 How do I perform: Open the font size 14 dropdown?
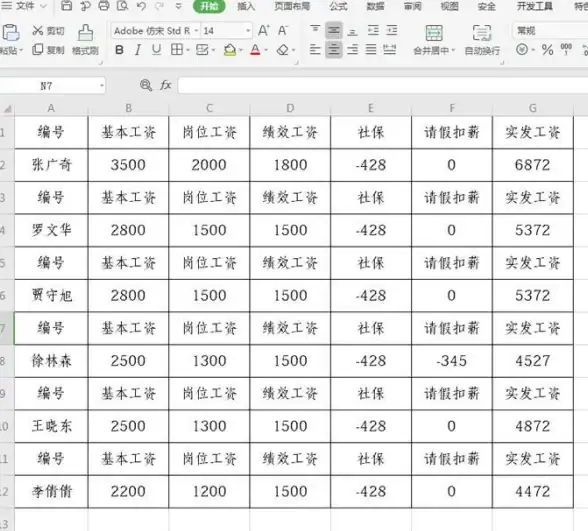tap(248, 31)
